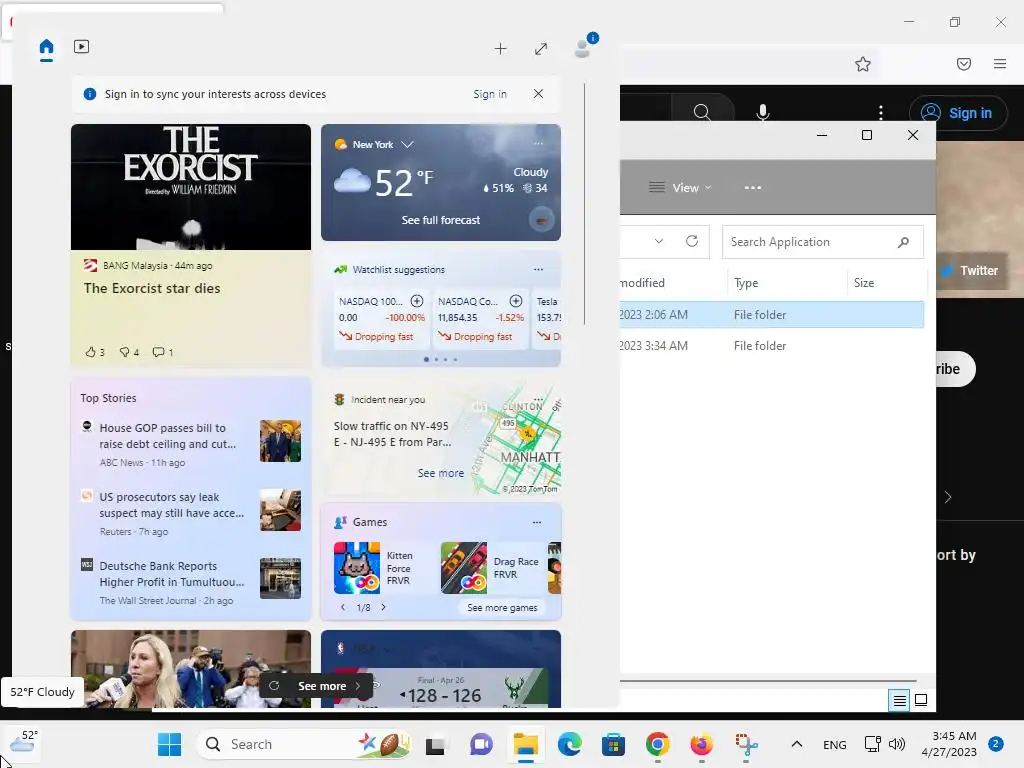Switch File Explorer to large icons view
The image size is (1024, 768).
[x=921, y=701]
